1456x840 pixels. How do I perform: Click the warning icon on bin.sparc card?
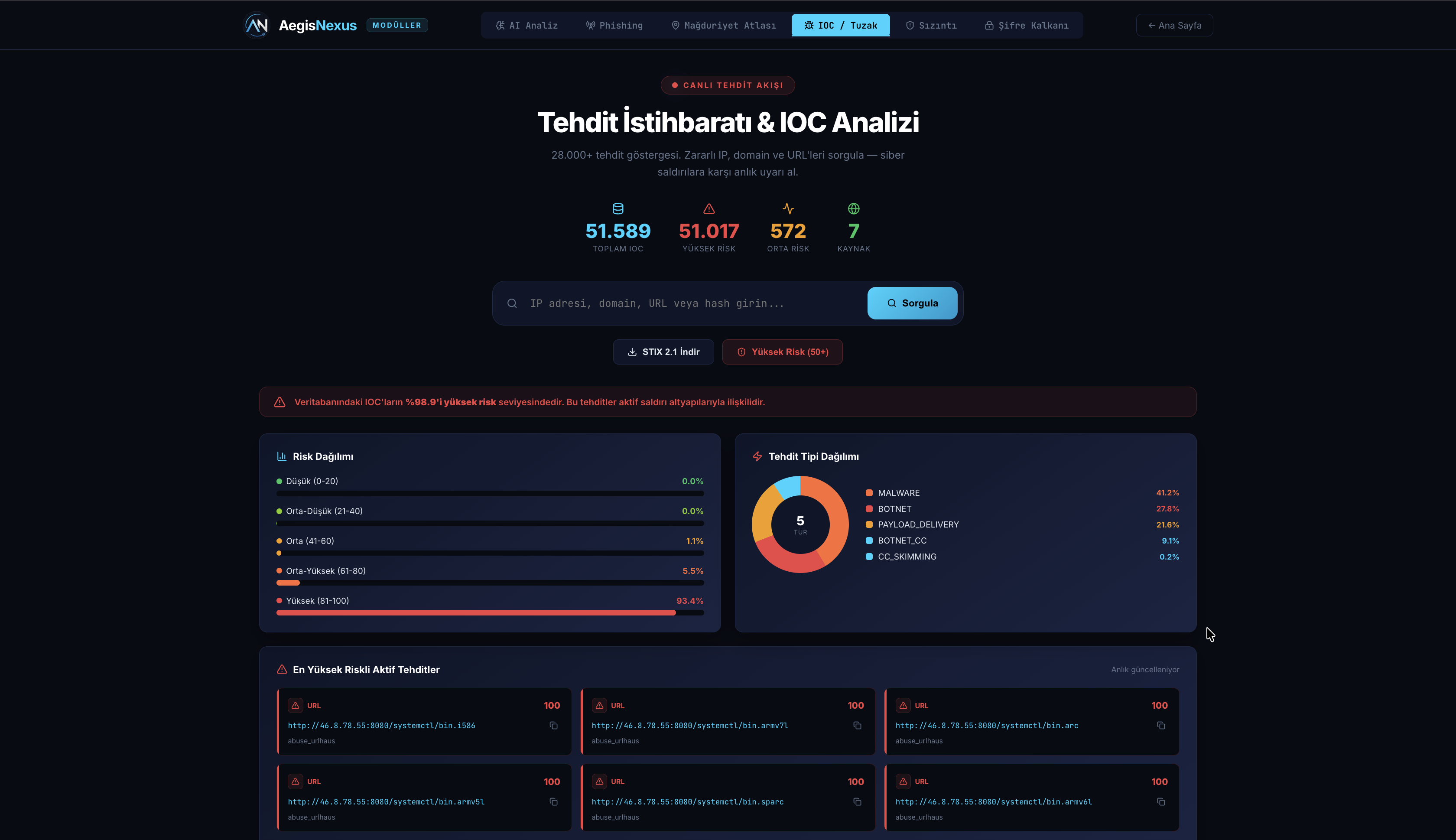click(x=600, y=781)
